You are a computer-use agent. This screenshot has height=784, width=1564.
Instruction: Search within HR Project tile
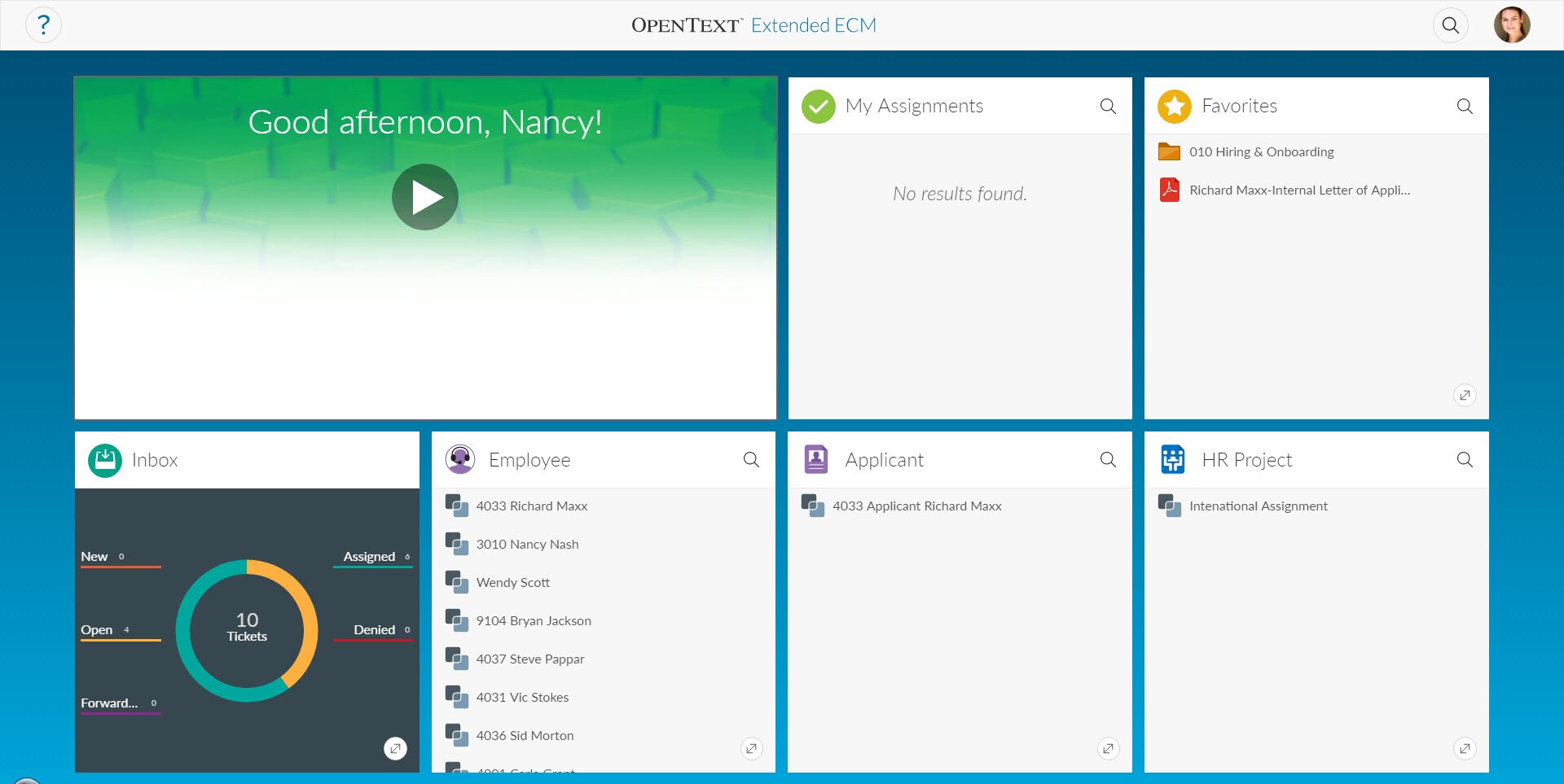(x=1465, y=460)
